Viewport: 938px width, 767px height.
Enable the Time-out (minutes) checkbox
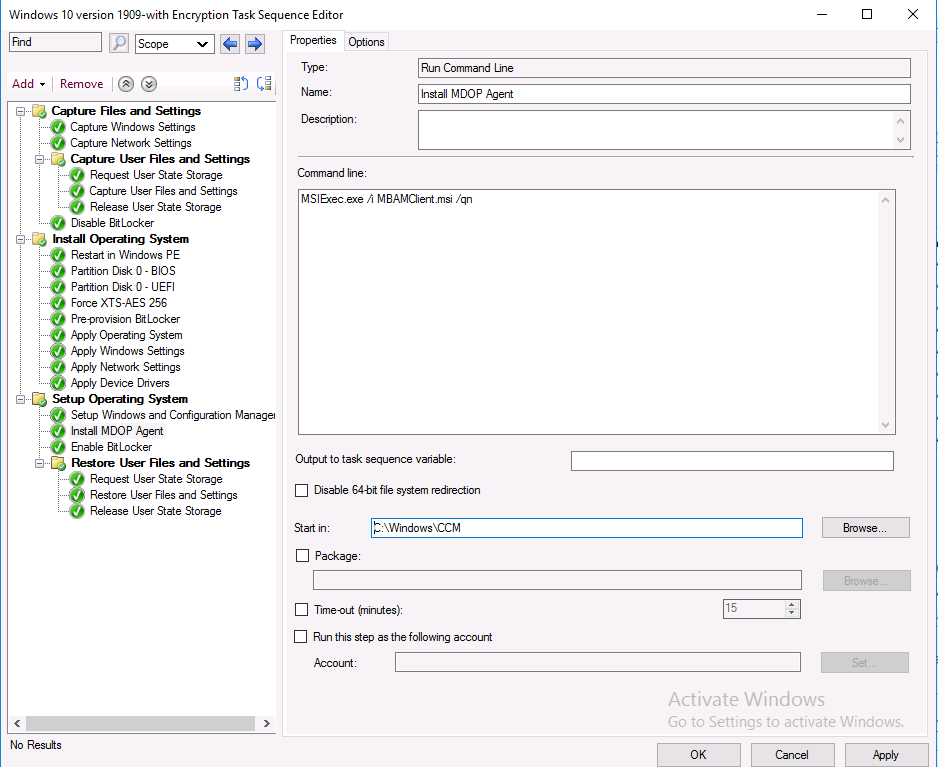click(x=302, y=610)
